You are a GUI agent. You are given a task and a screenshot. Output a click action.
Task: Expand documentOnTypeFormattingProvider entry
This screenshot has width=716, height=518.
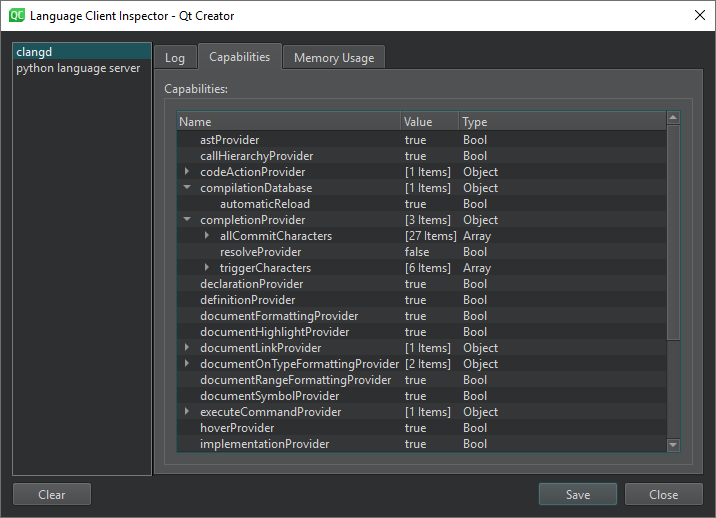pos(187,364)
